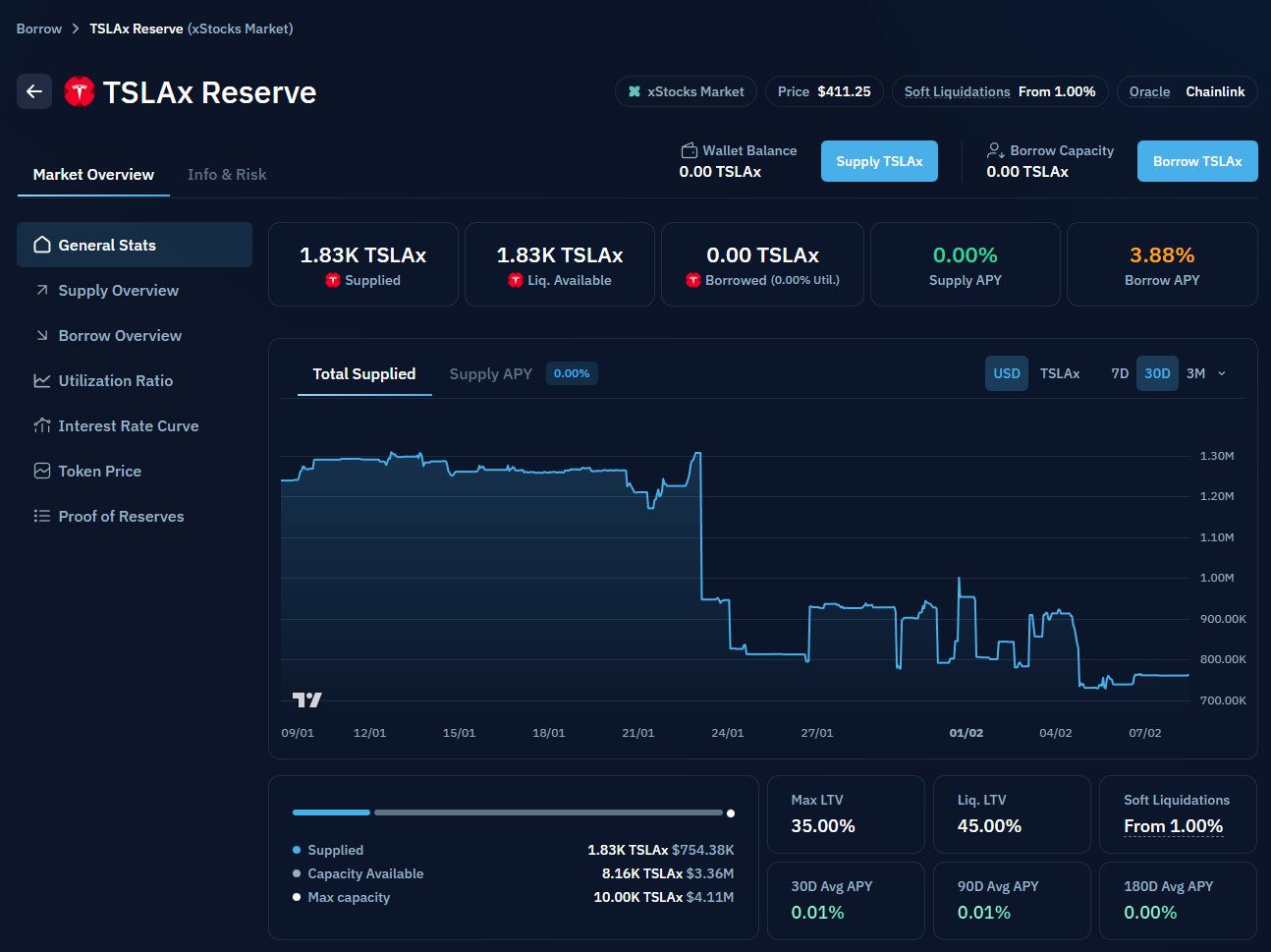1271x952 pixels.
Task: Click the Utilization Ratio chart icon
Action: click(42, 380)
